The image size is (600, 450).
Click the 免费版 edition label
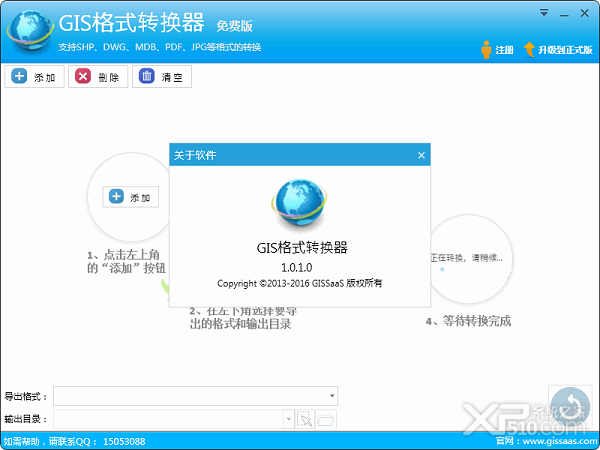[235, 26]
